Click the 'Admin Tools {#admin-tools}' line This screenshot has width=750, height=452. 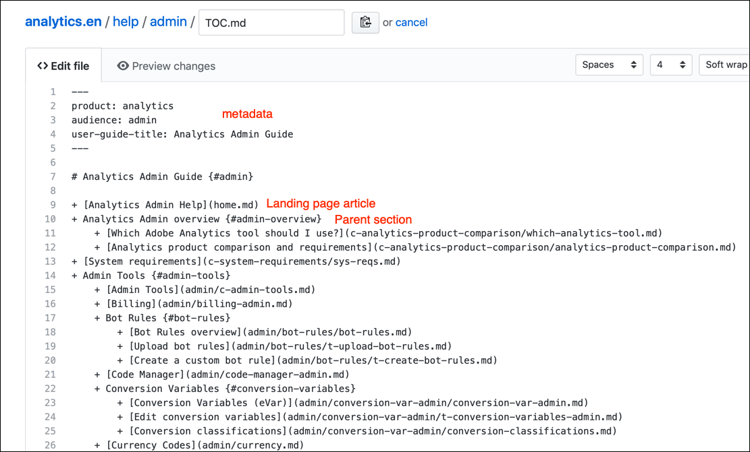151,276
